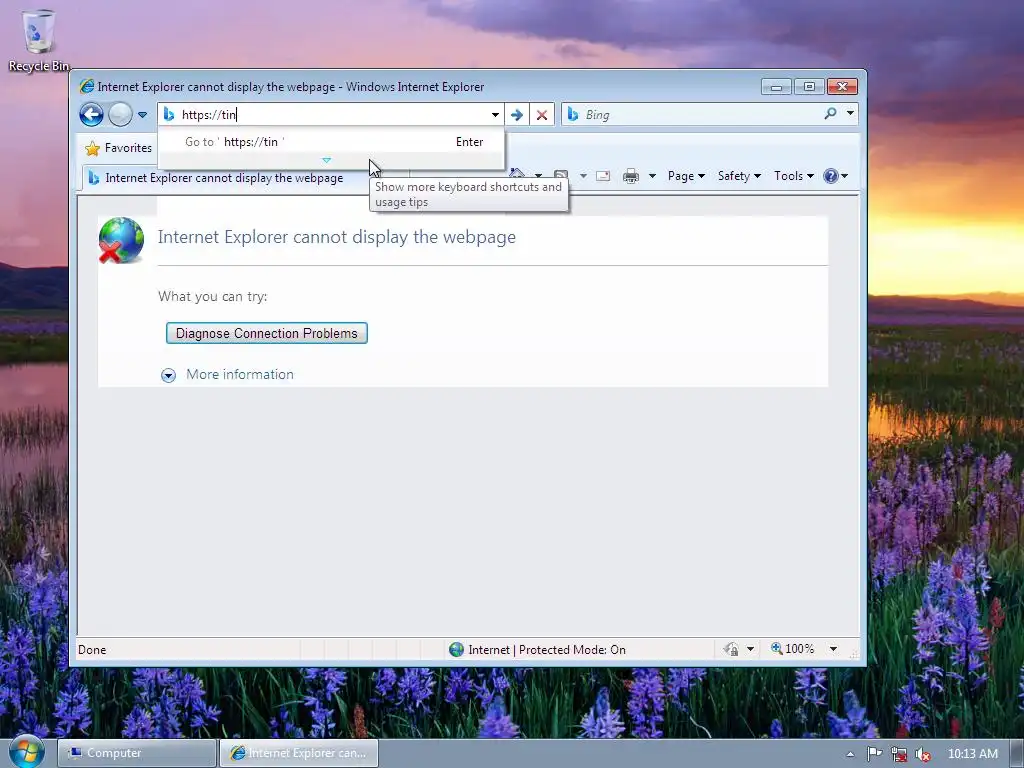Image resolution: width=1024 pixels, height=768 pixels.
Task: Open the Safety menu
Action: (739, 176)
